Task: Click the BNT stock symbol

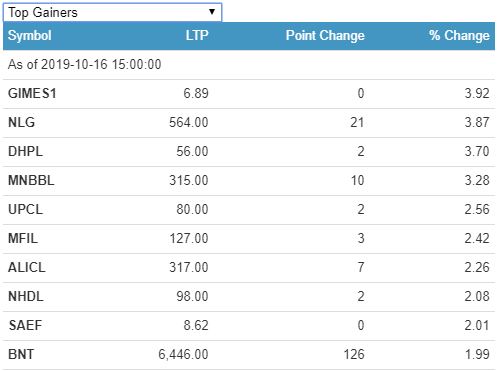Action: (21, 354)
